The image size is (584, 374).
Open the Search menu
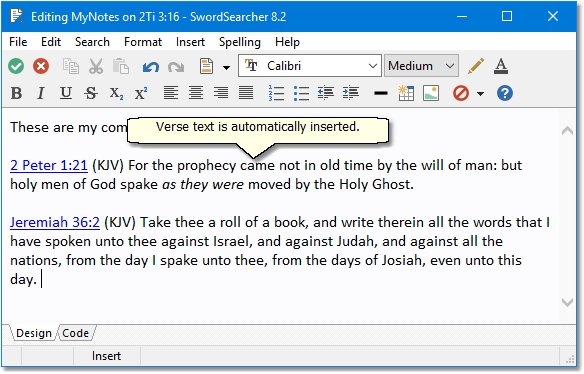pos(92,42)
